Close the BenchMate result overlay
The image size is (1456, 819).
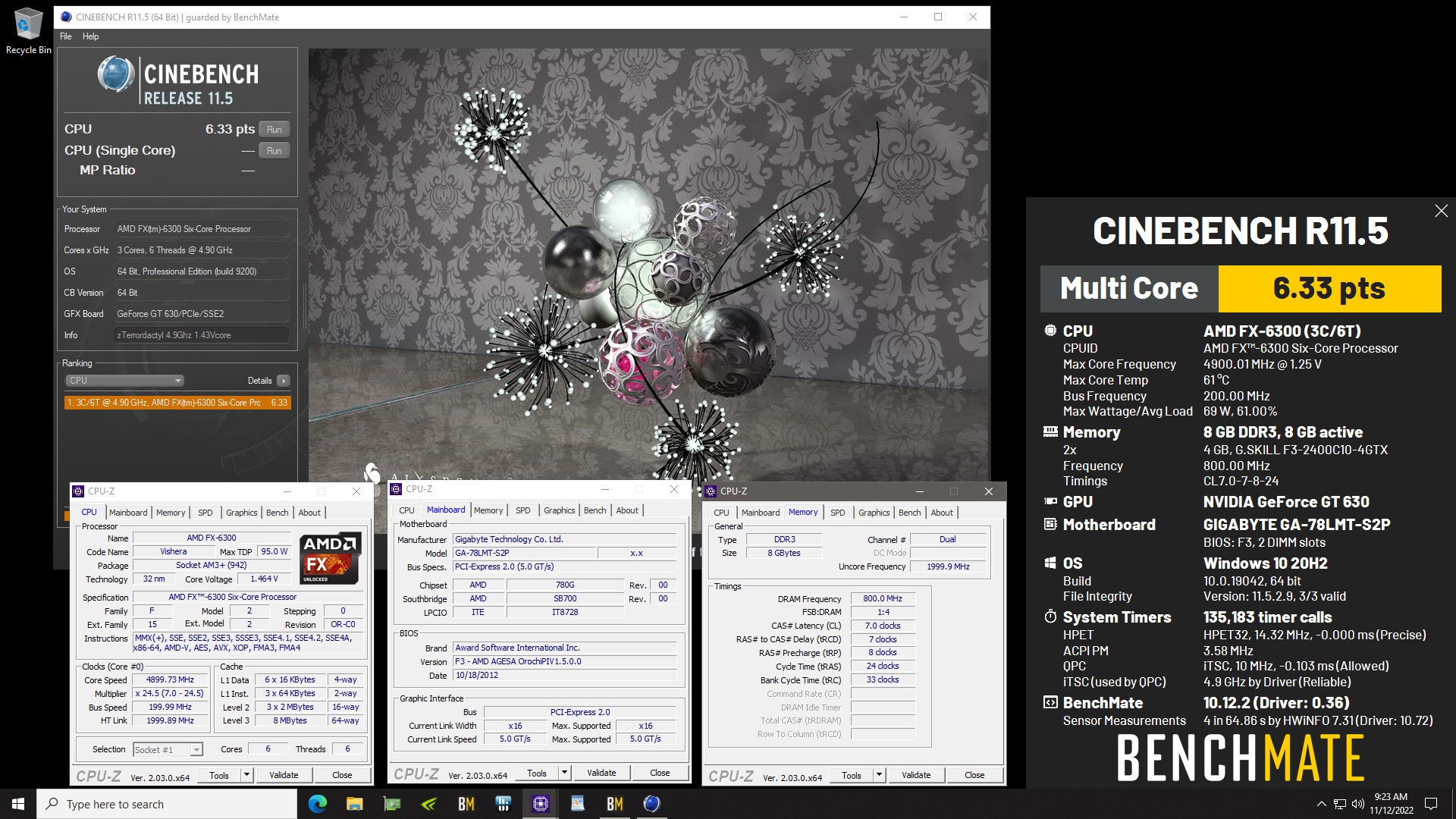(1441, 211)
